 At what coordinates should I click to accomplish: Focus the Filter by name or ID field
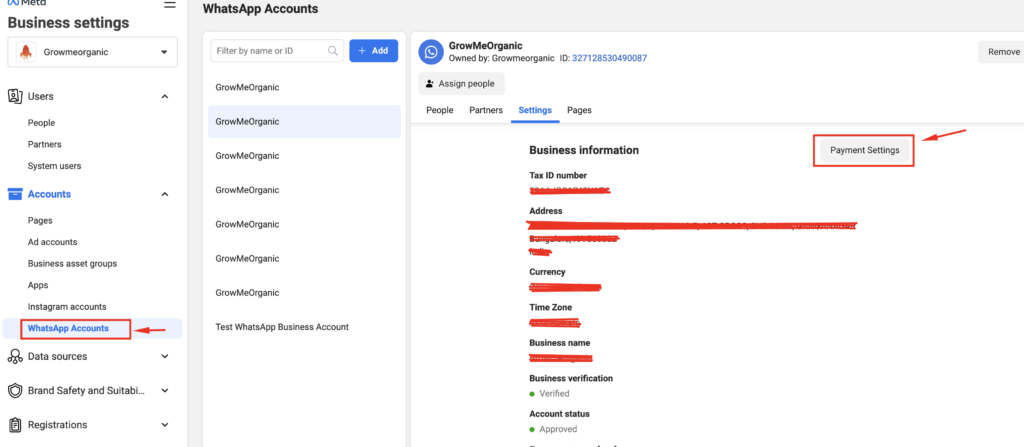(x=277, y=50)
